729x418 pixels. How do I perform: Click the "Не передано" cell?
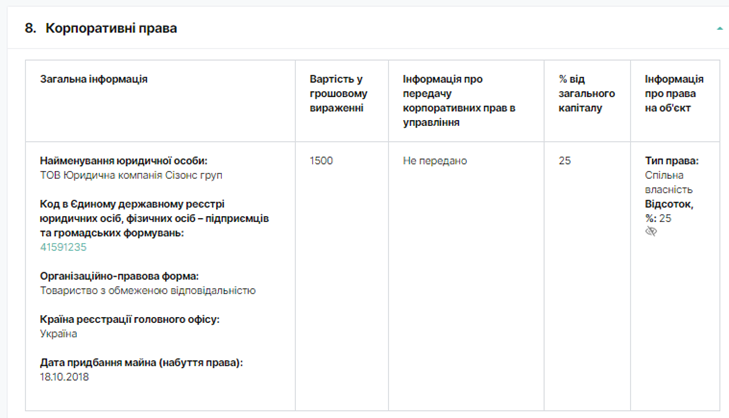pyautogui.click(x=435, y=161)
